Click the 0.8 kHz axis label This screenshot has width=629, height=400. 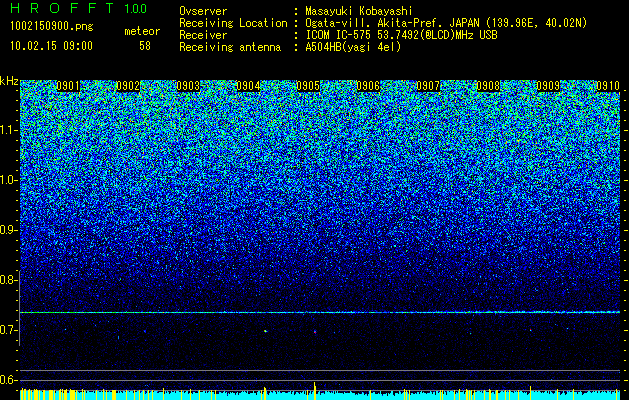point(8,280)
